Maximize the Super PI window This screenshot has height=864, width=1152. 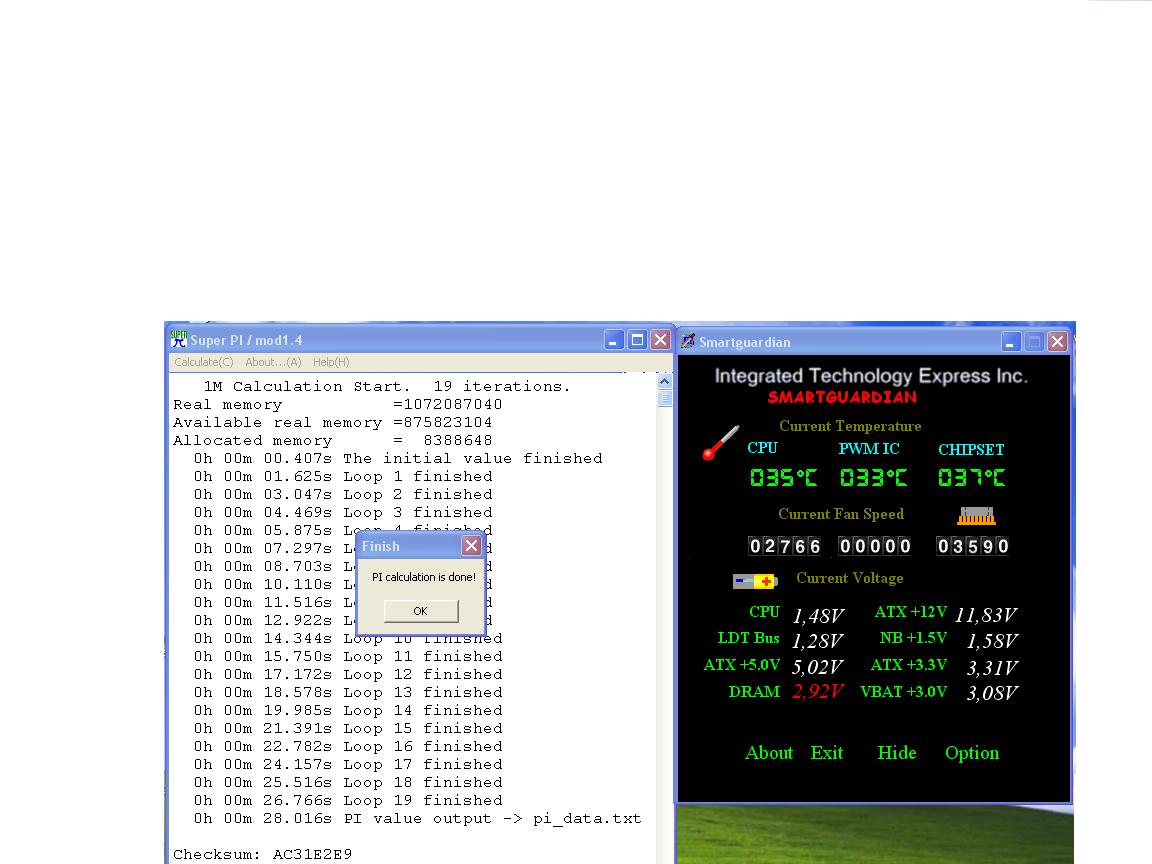click(x=637, y=339)
